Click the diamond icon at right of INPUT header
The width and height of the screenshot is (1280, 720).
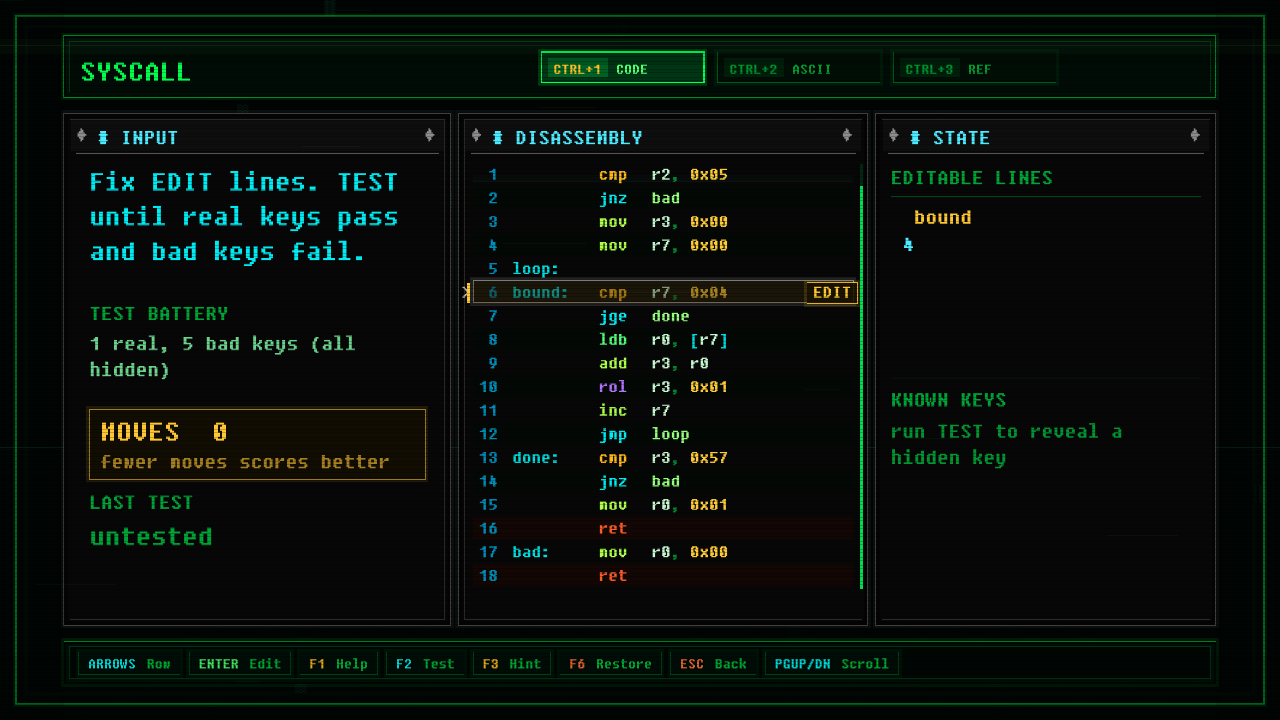point(429,136)
